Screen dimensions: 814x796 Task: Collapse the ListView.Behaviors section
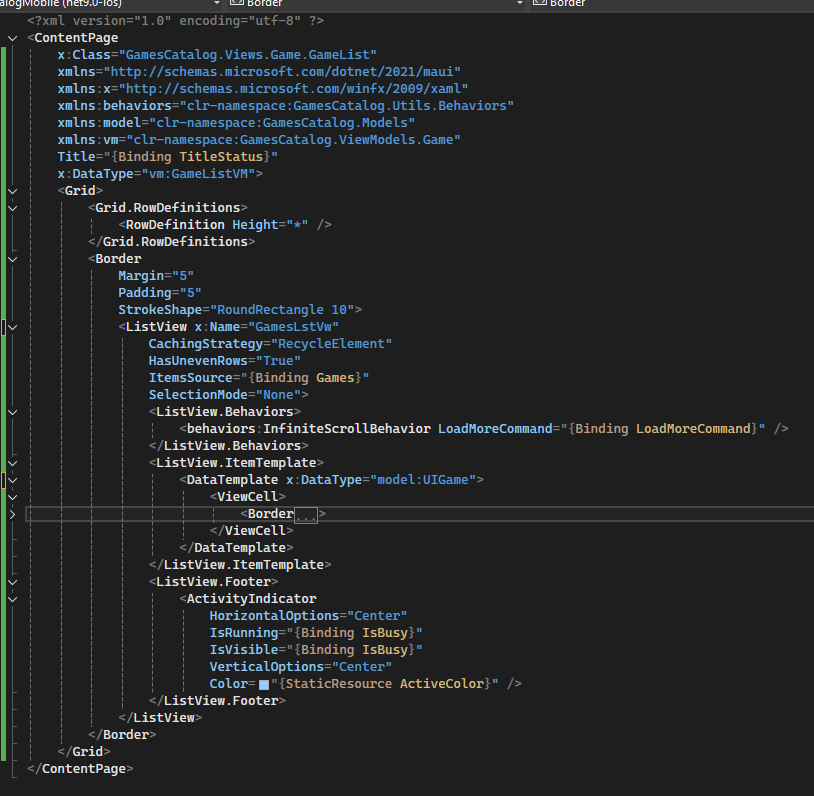coord(12,411)
